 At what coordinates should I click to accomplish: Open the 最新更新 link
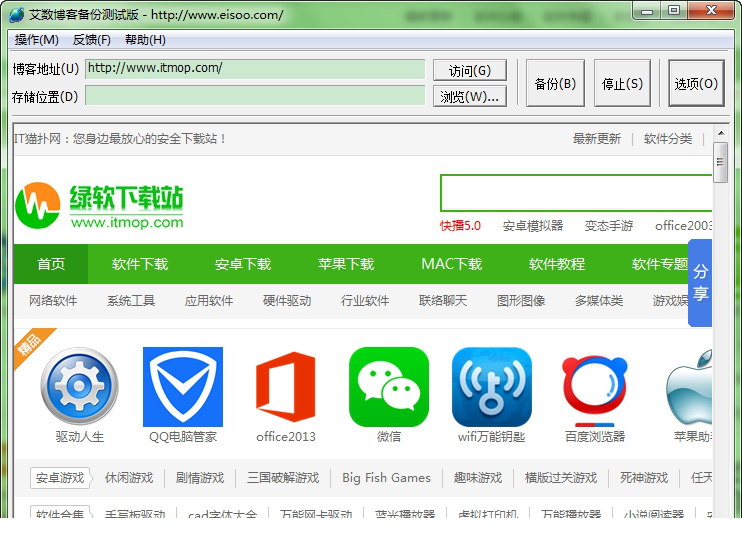(597, 139)
